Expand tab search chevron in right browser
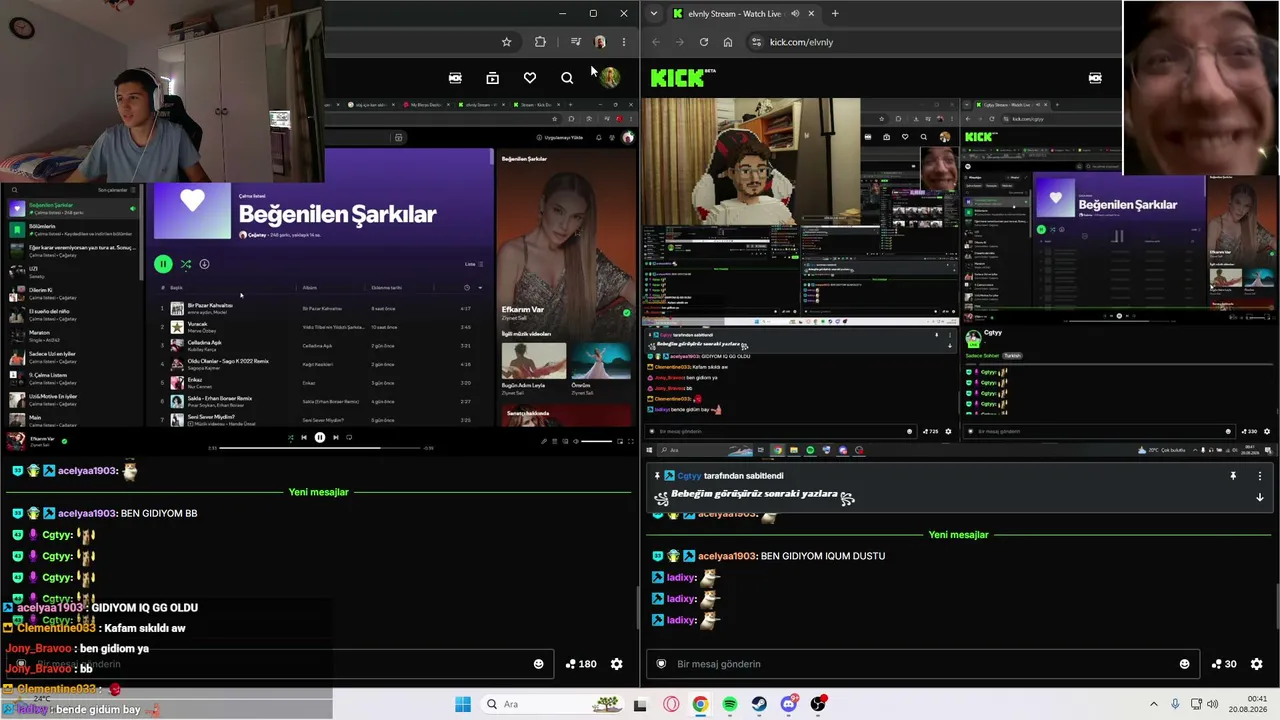Viewport: 1280px width, 720px height. click(x=654, y=14)
